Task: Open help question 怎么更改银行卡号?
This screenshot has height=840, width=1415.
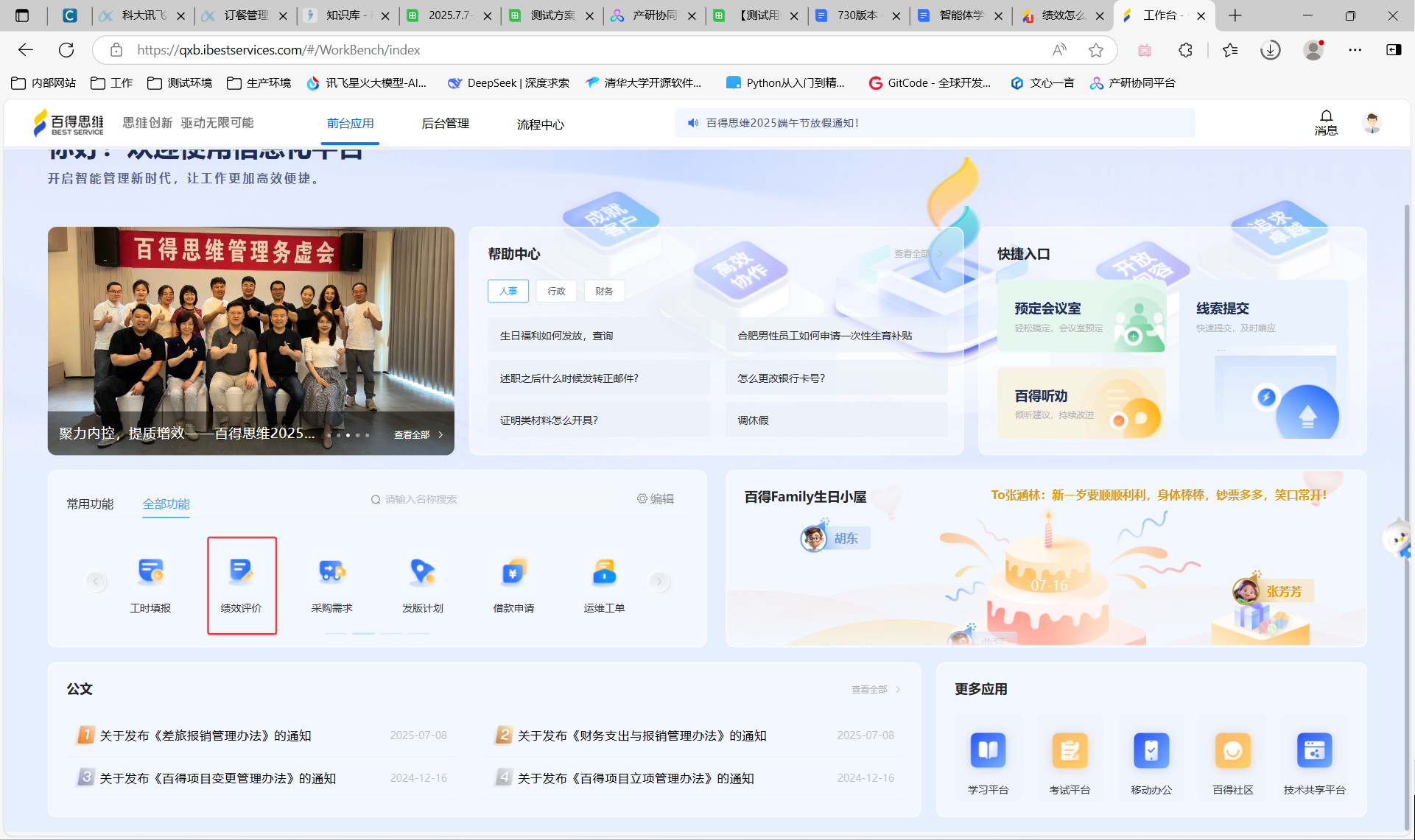Action: tap(836, 378)
